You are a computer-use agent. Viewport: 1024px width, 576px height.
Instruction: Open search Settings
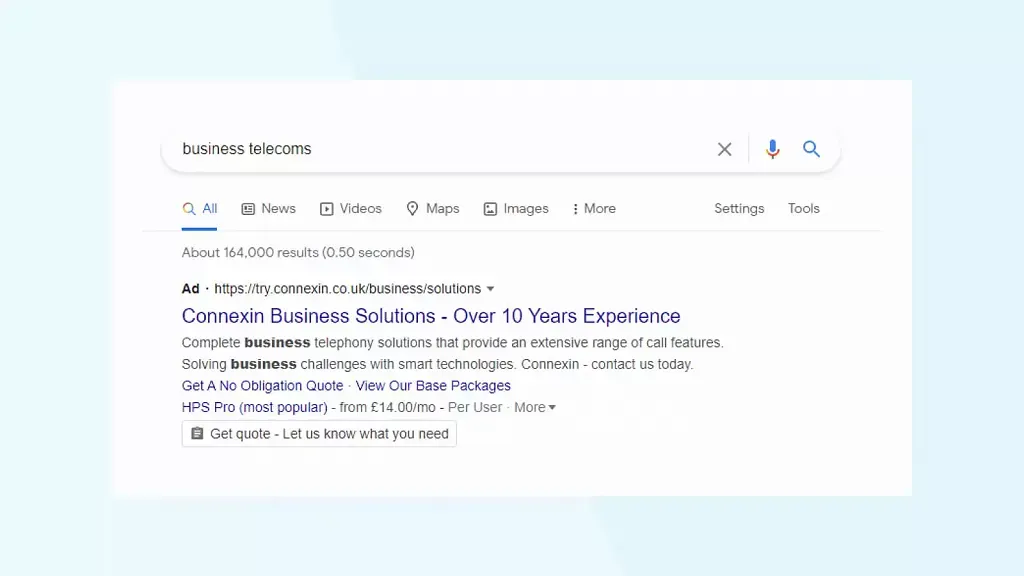739,209
